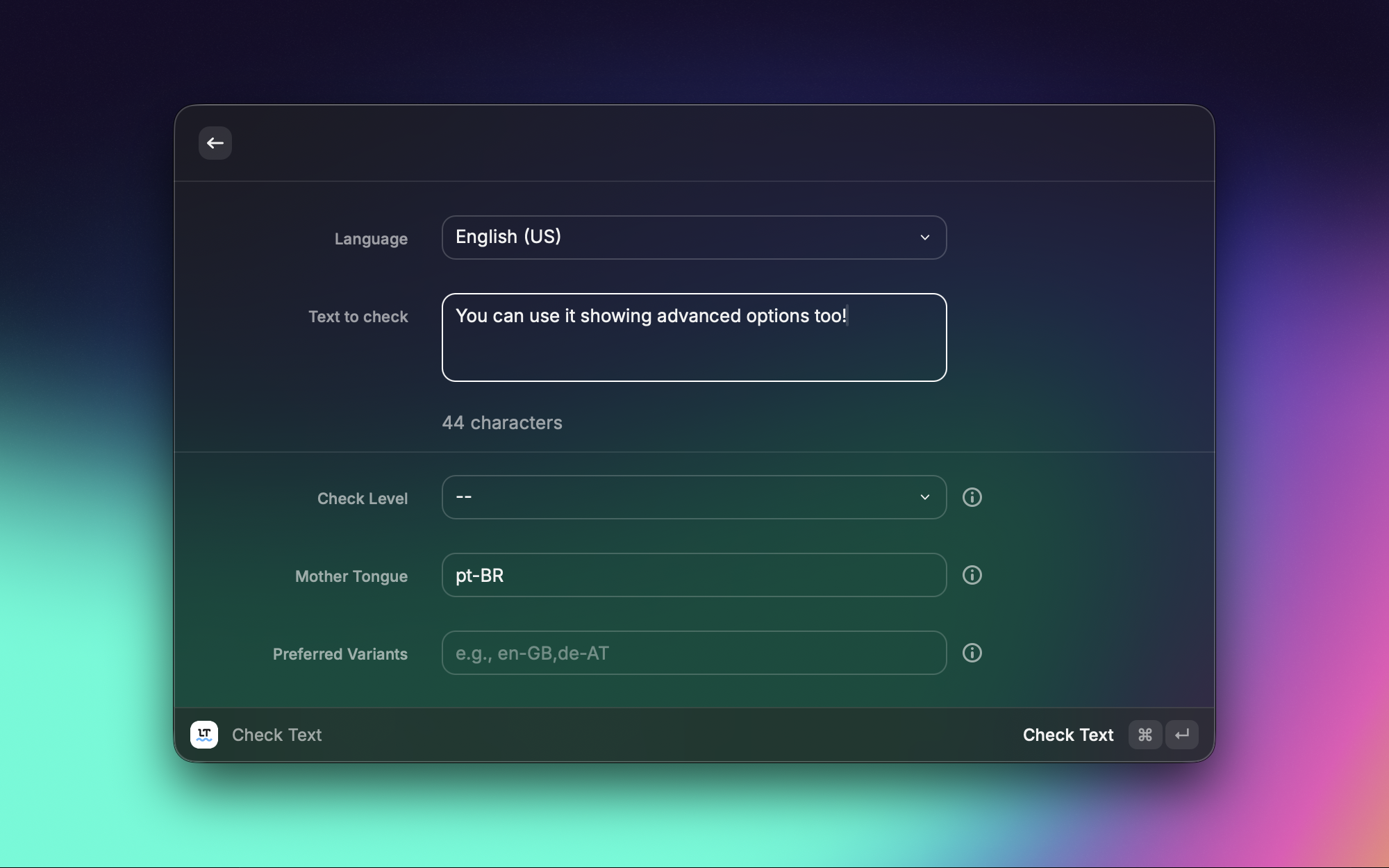Click the LanguageTool logo icon
This screenshot has width=1389, height=868.
pos(204,735)
